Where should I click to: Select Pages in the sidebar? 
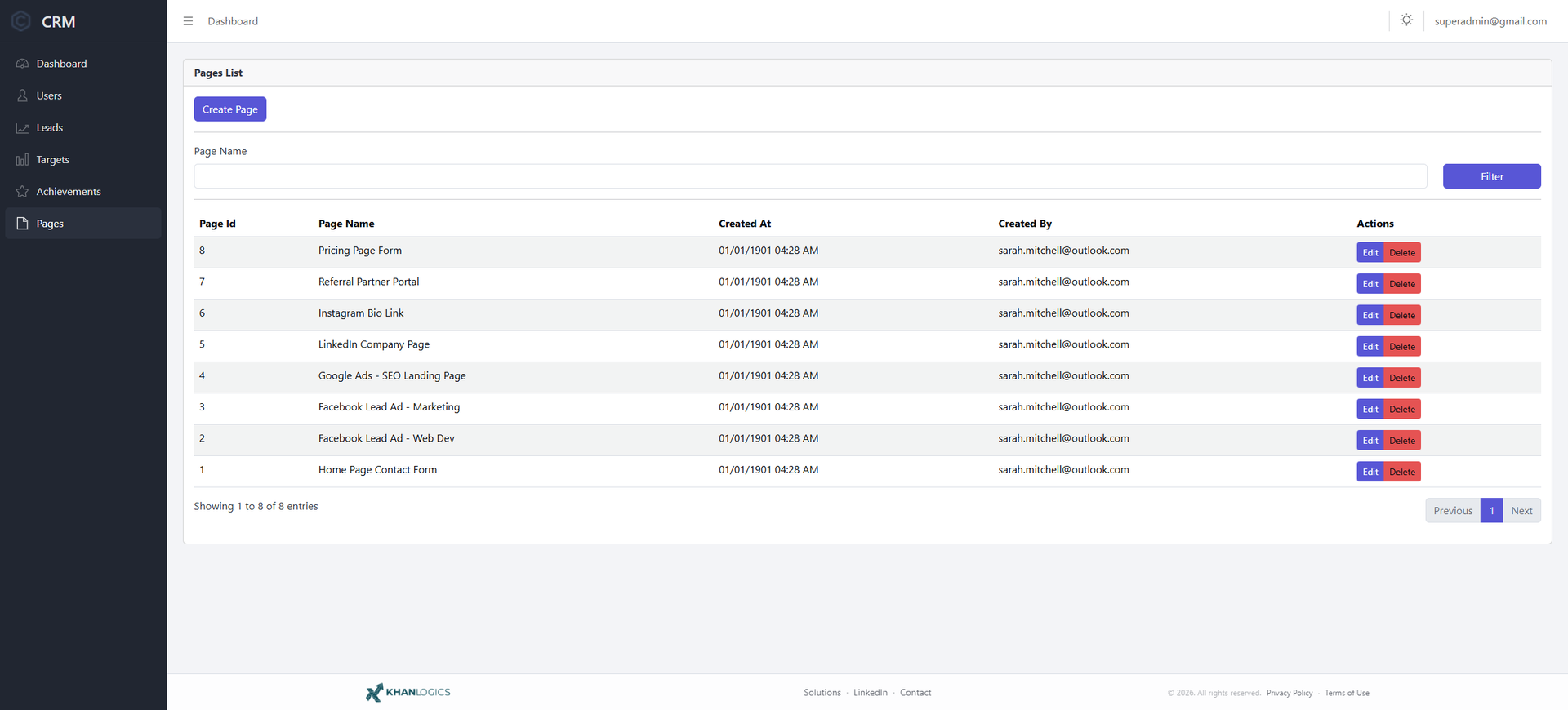click(83, 224)
